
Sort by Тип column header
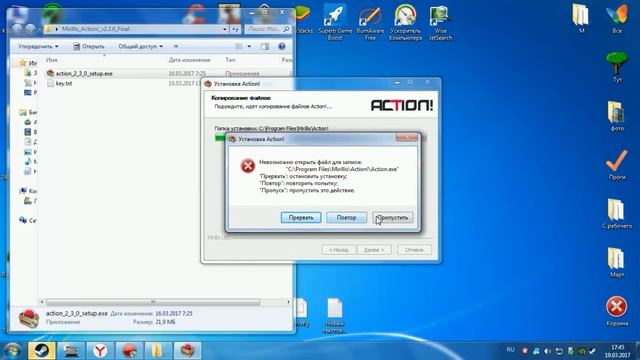(x=230, y=60)
